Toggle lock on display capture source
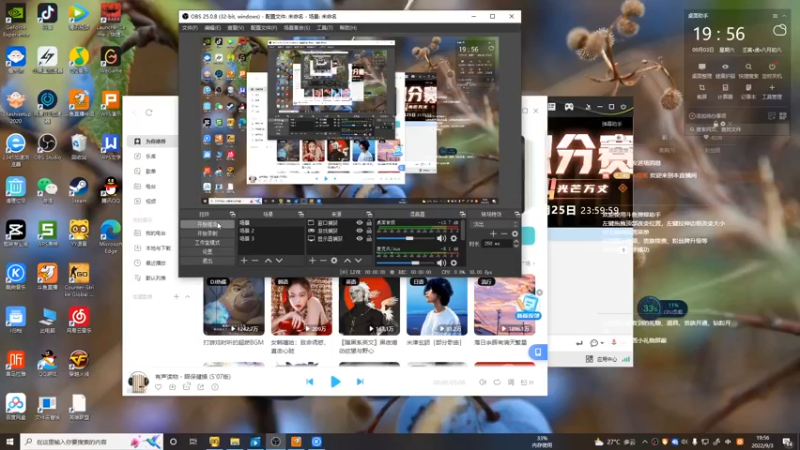 [369, 239]
